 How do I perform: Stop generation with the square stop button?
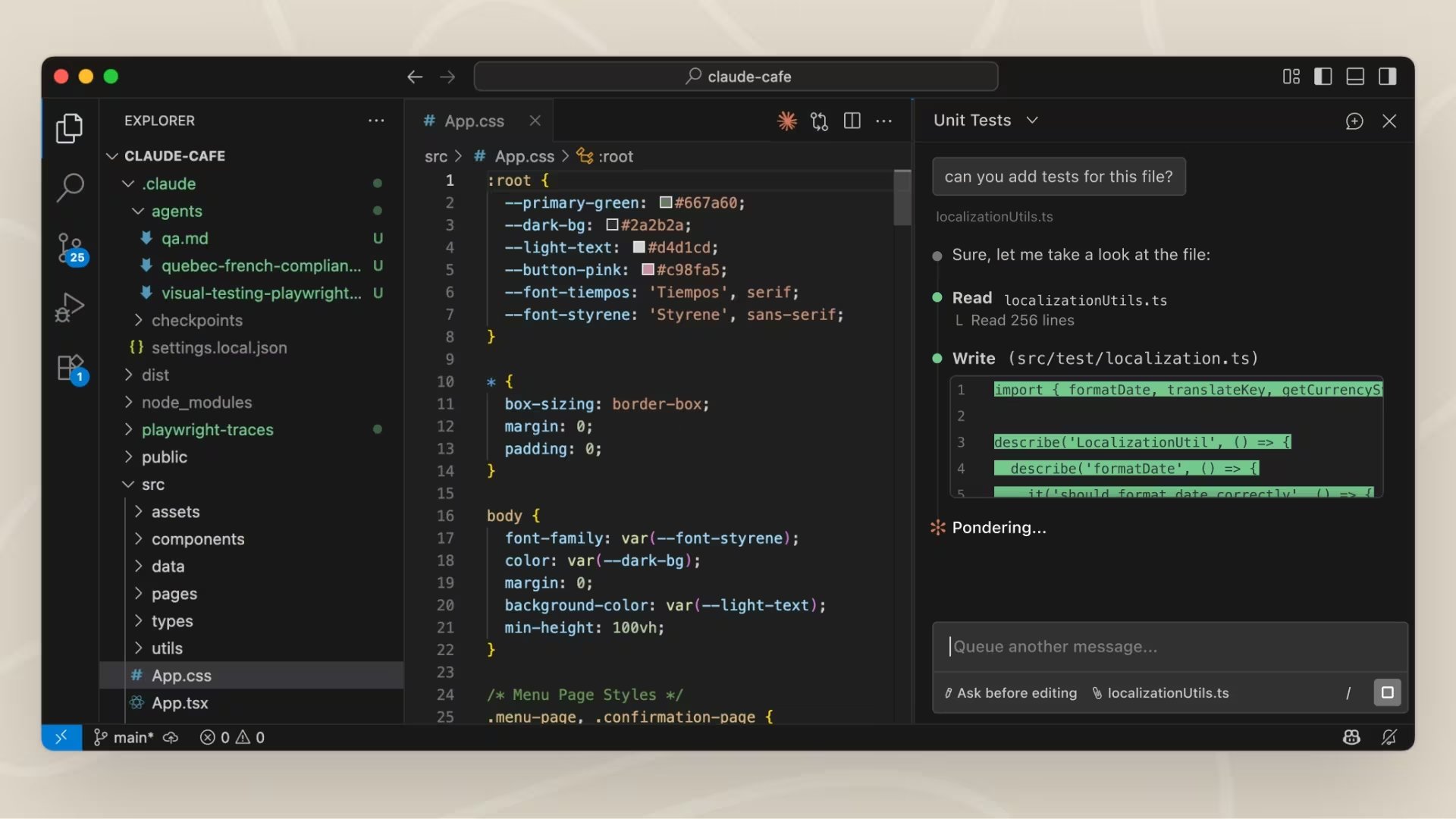click(1387, 692)
